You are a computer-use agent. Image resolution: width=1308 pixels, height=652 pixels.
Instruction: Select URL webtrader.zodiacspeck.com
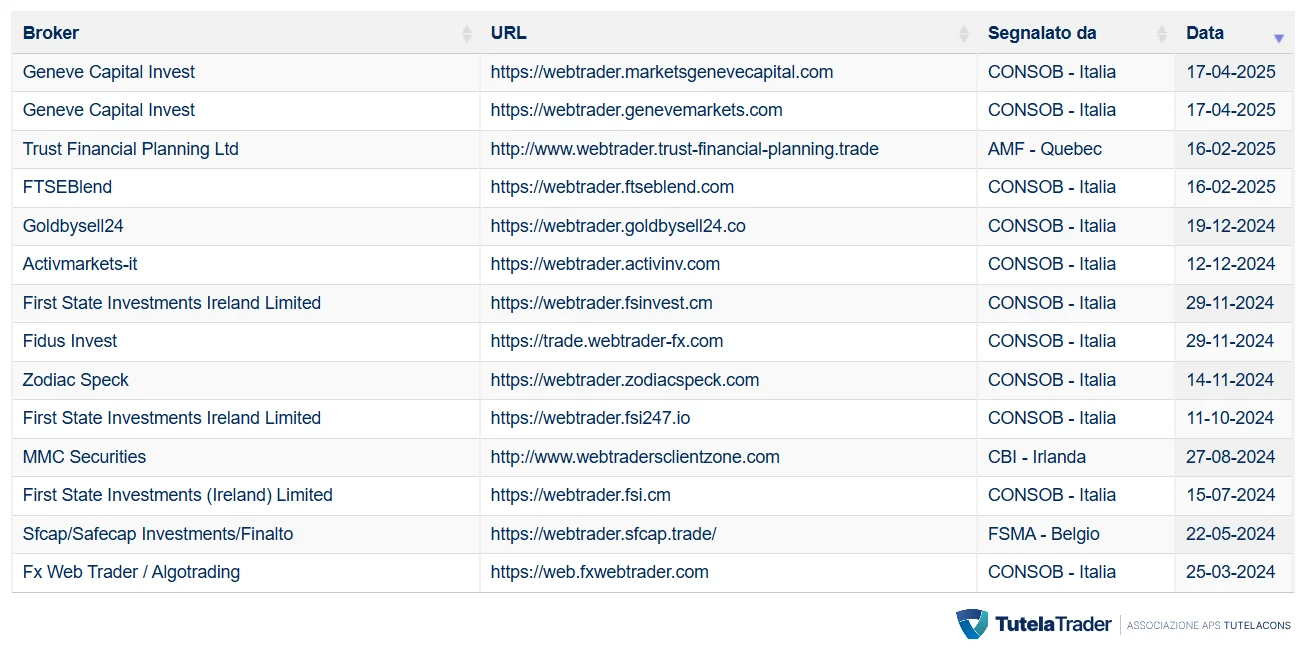tap(625, 380)
